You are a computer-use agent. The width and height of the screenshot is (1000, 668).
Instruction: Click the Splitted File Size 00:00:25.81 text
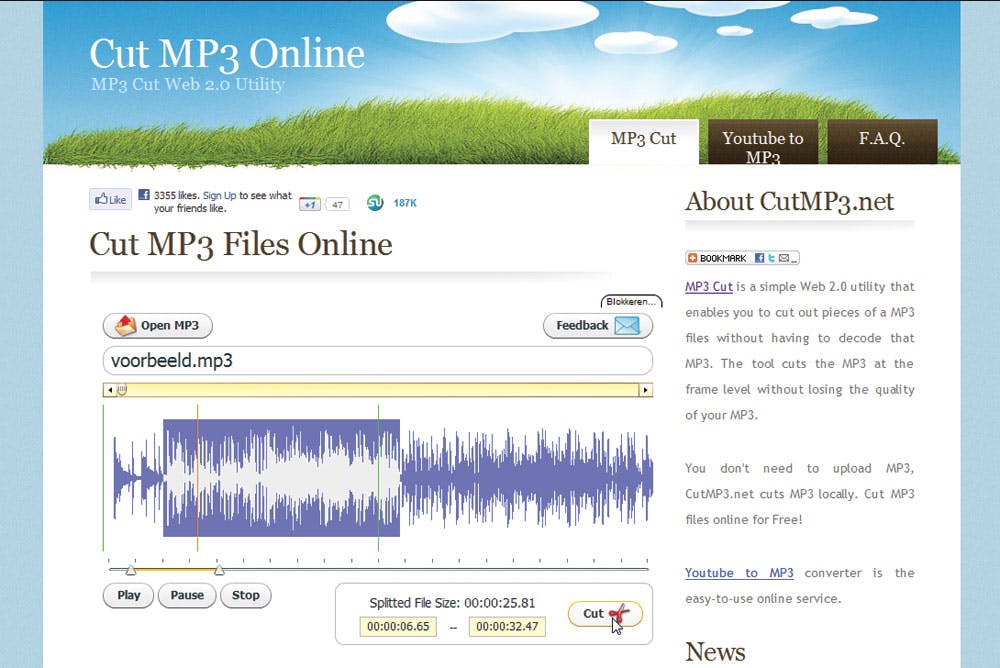point(452,603)
